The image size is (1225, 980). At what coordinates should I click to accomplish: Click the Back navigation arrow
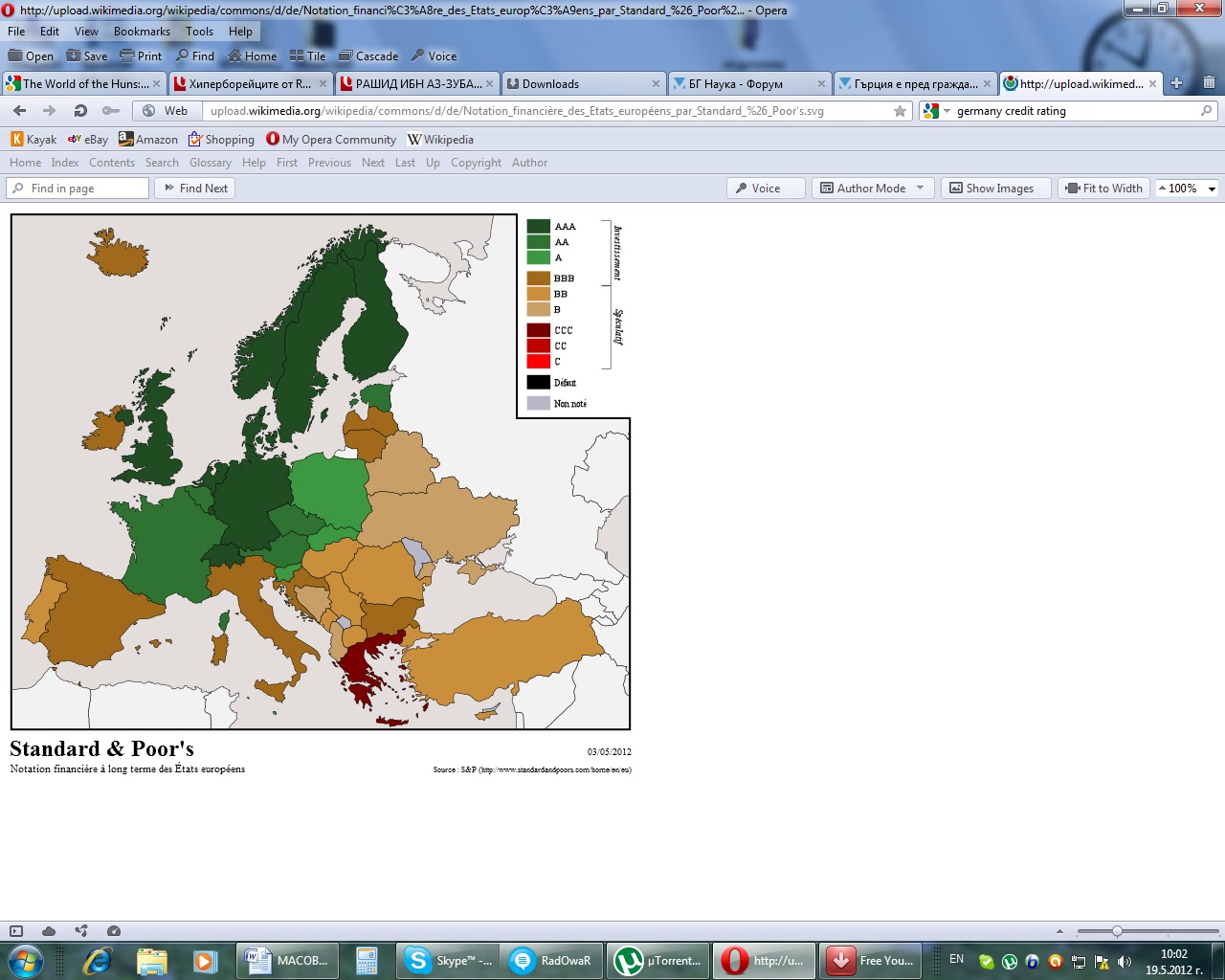tap(19, 111)
